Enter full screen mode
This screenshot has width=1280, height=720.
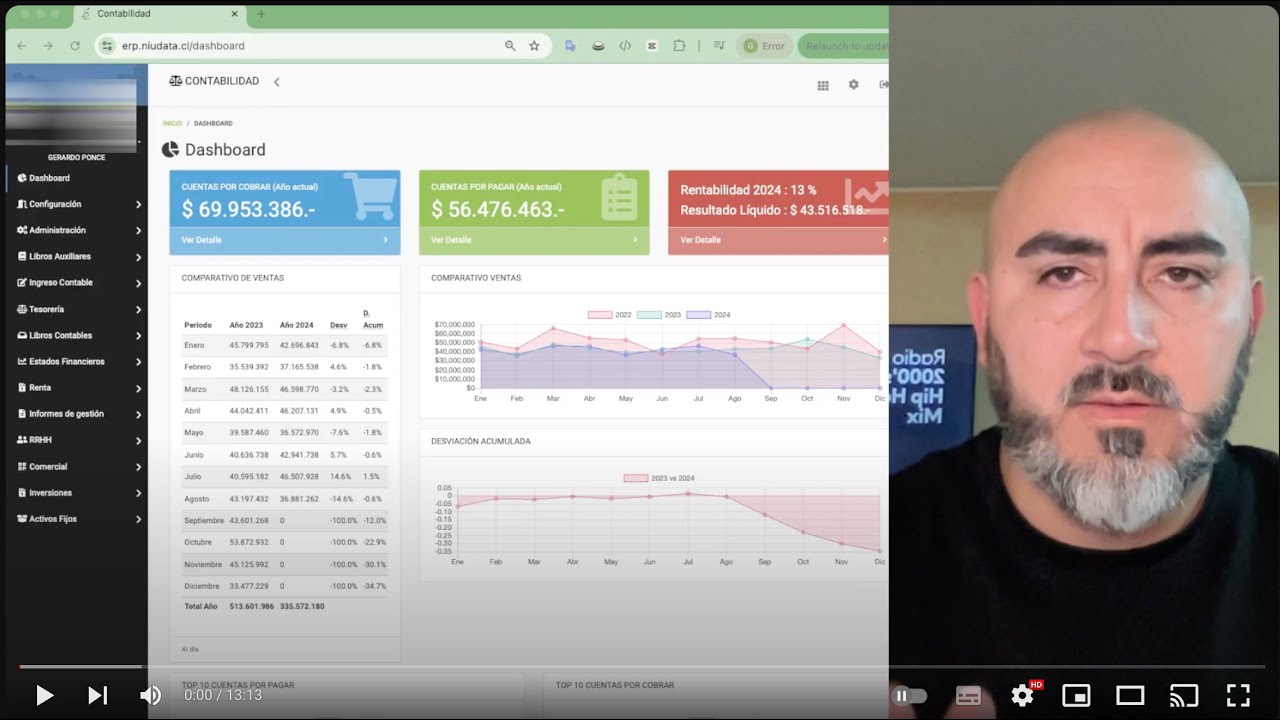[1238, 695]
